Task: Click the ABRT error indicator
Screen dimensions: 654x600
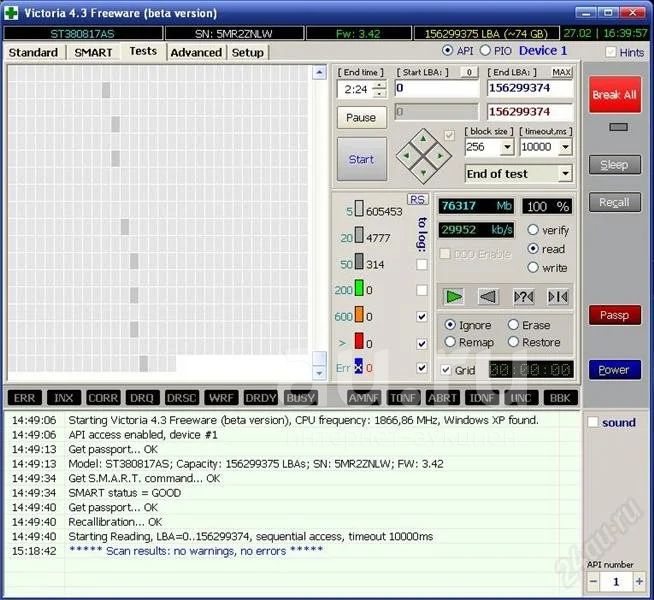Action: pos(443,398)
